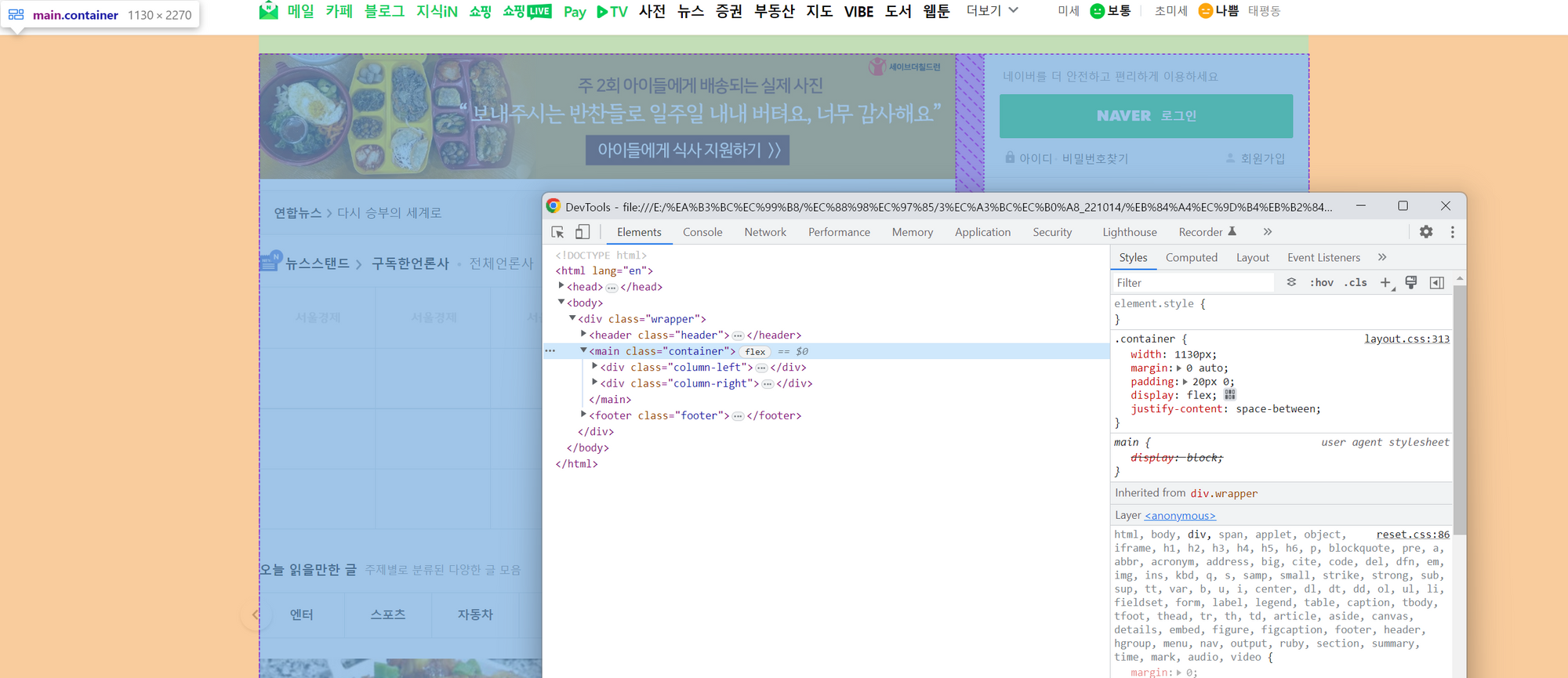Click the Naver mail envelope icon
1568x678 pixels.
[269, 11]
